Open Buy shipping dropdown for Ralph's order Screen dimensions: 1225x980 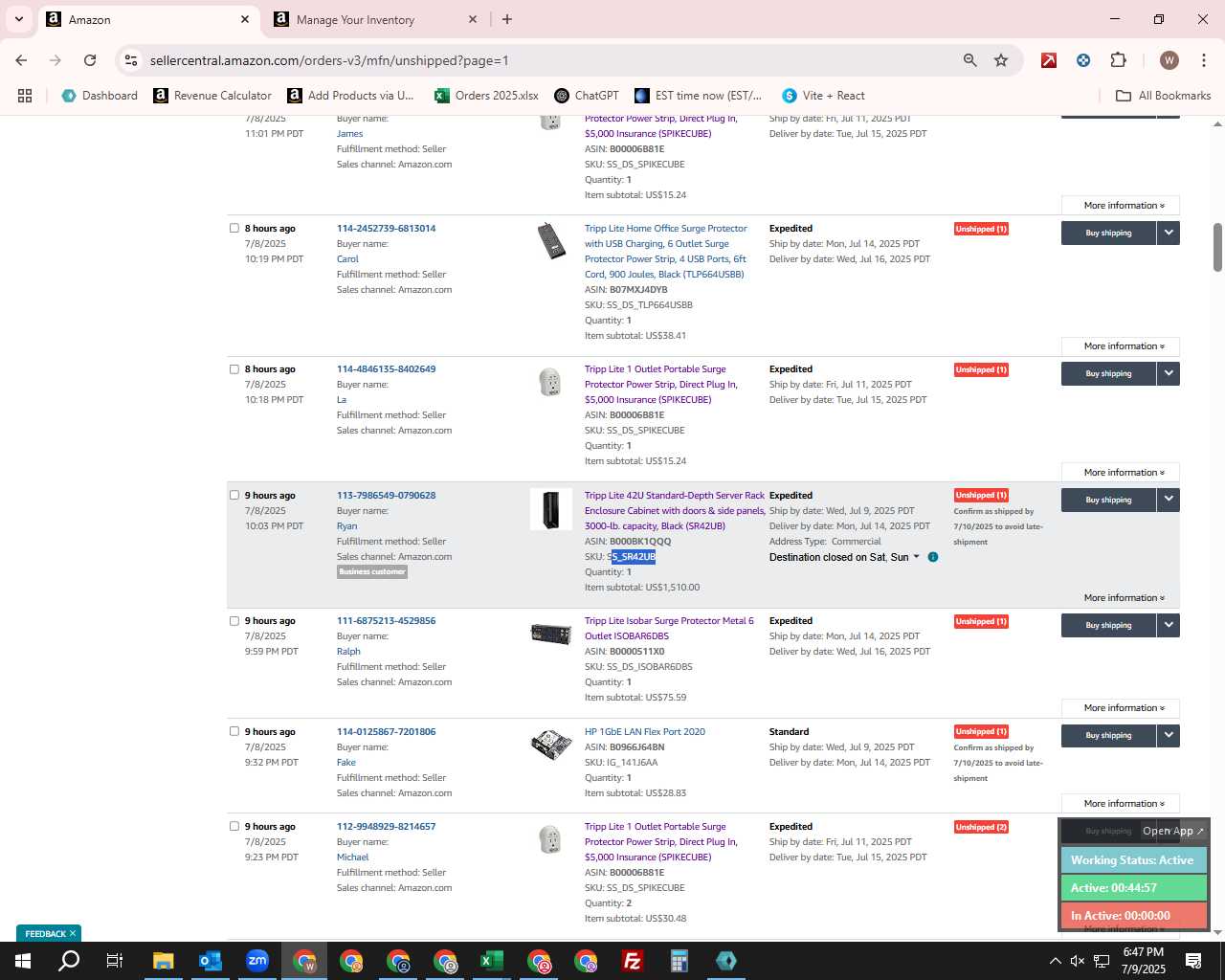(x=1168, y=625)
